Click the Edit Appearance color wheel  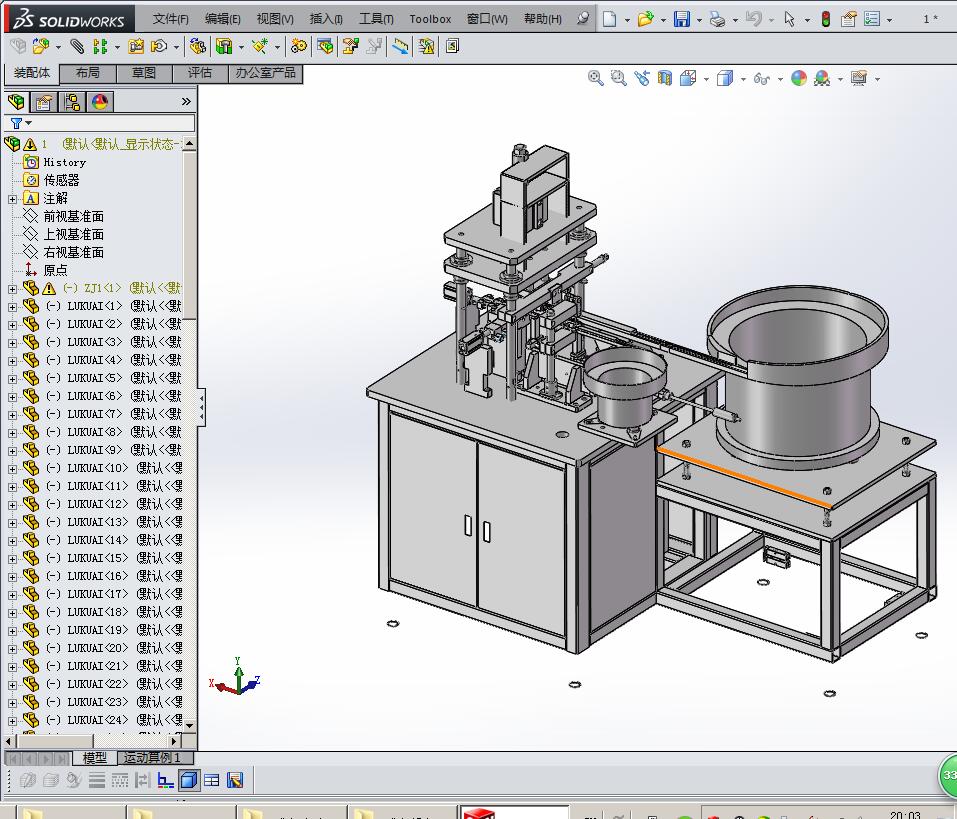(798, 77)
